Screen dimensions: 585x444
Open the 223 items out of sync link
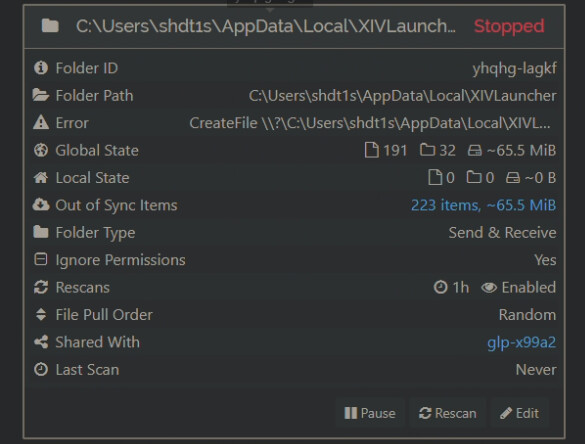click(483, 205)
